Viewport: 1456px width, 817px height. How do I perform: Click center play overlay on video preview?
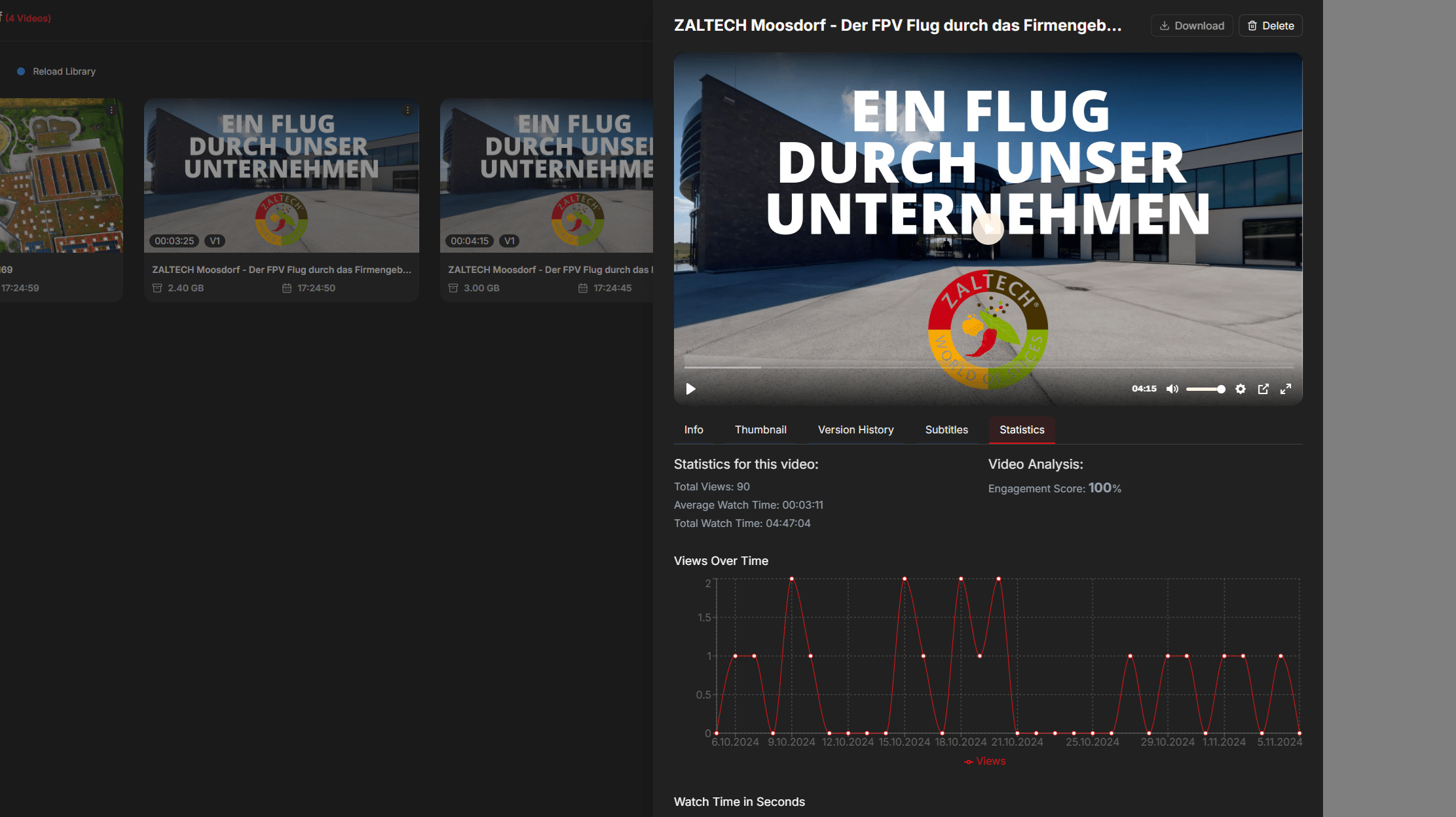(x=988, y=228)
